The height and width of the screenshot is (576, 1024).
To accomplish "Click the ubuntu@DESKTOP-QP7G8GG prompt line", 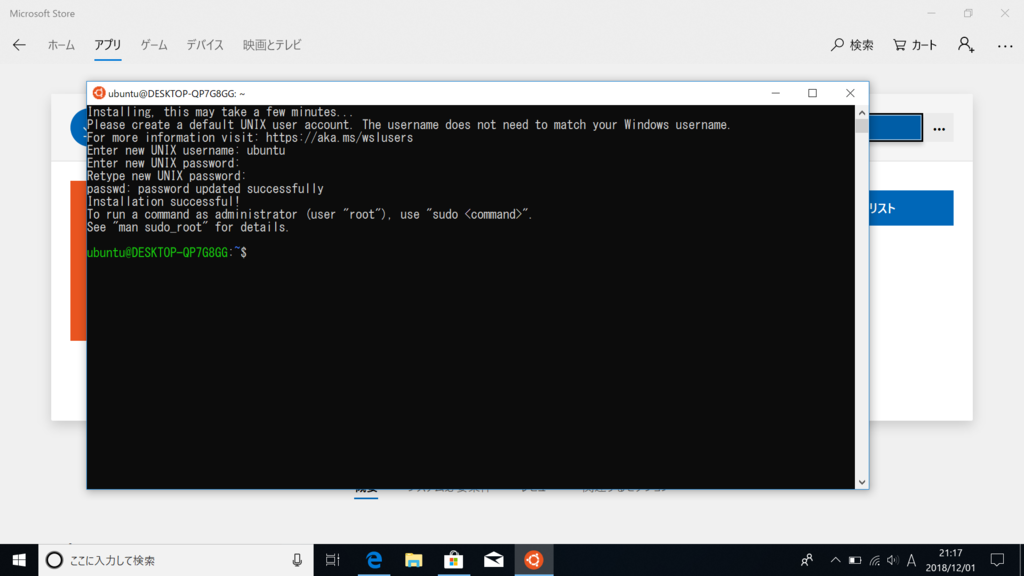I will click(x=167, y=253).
